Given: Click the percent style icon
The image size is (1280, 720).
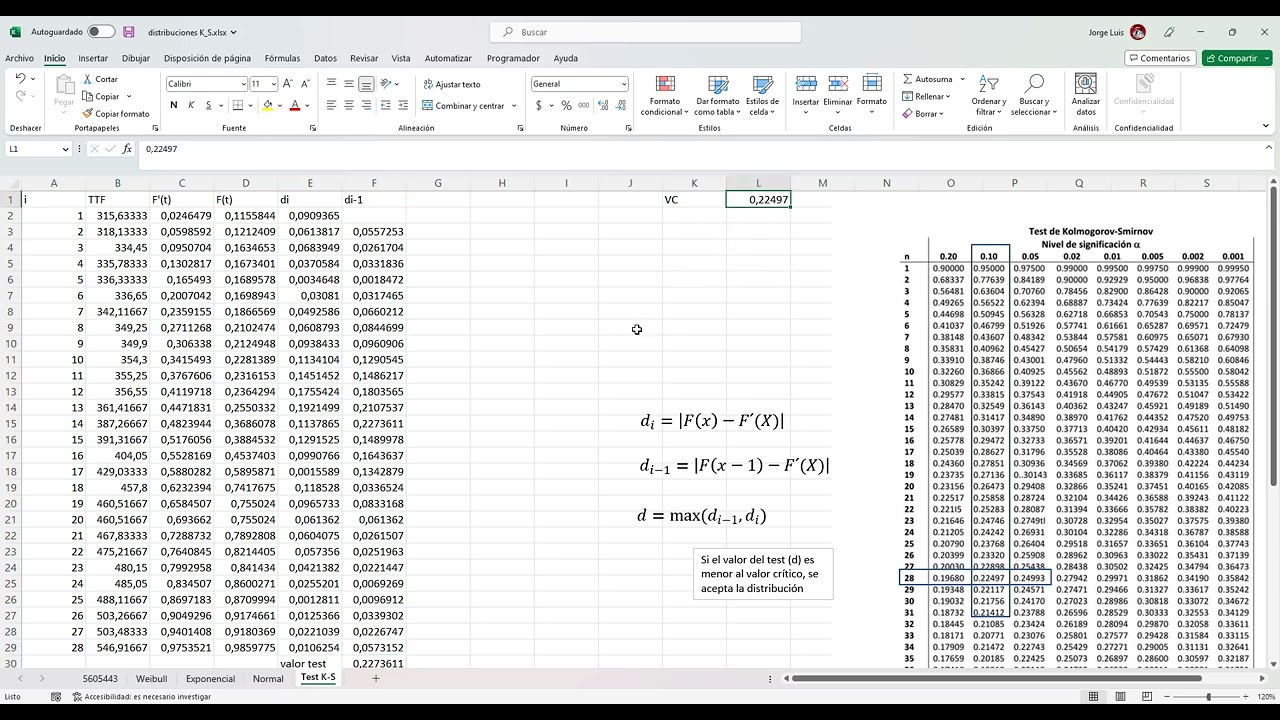Looking at the screenshot, I should point(566,105).
